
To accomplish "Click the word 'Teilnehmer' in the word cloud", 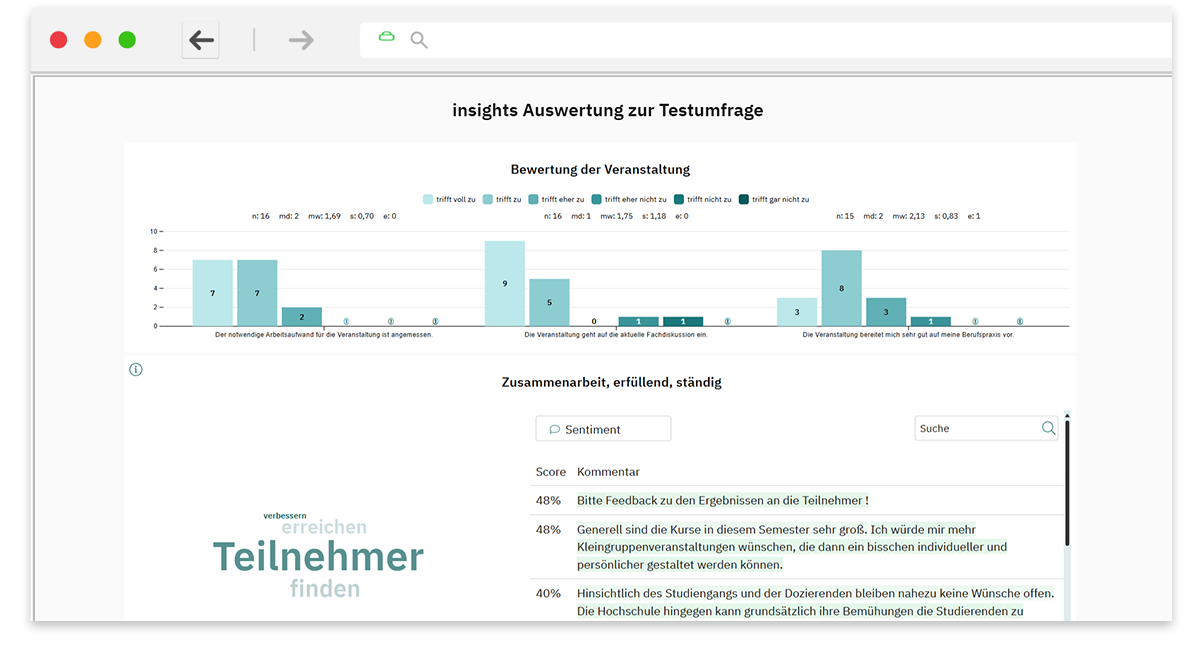I will [x=318, y=557].
